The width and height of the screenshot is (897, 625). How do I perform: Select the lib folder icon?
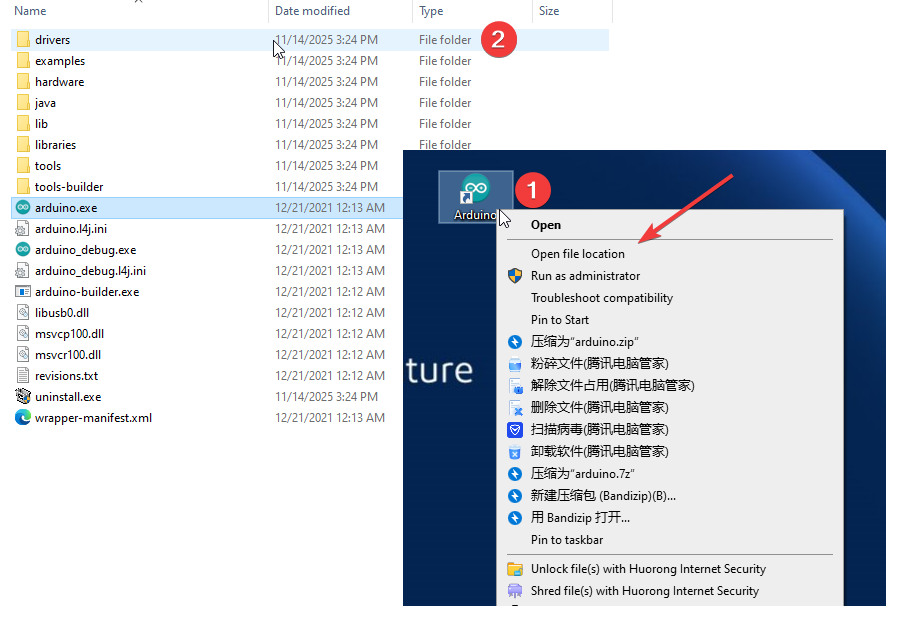[x=23, y=124]
